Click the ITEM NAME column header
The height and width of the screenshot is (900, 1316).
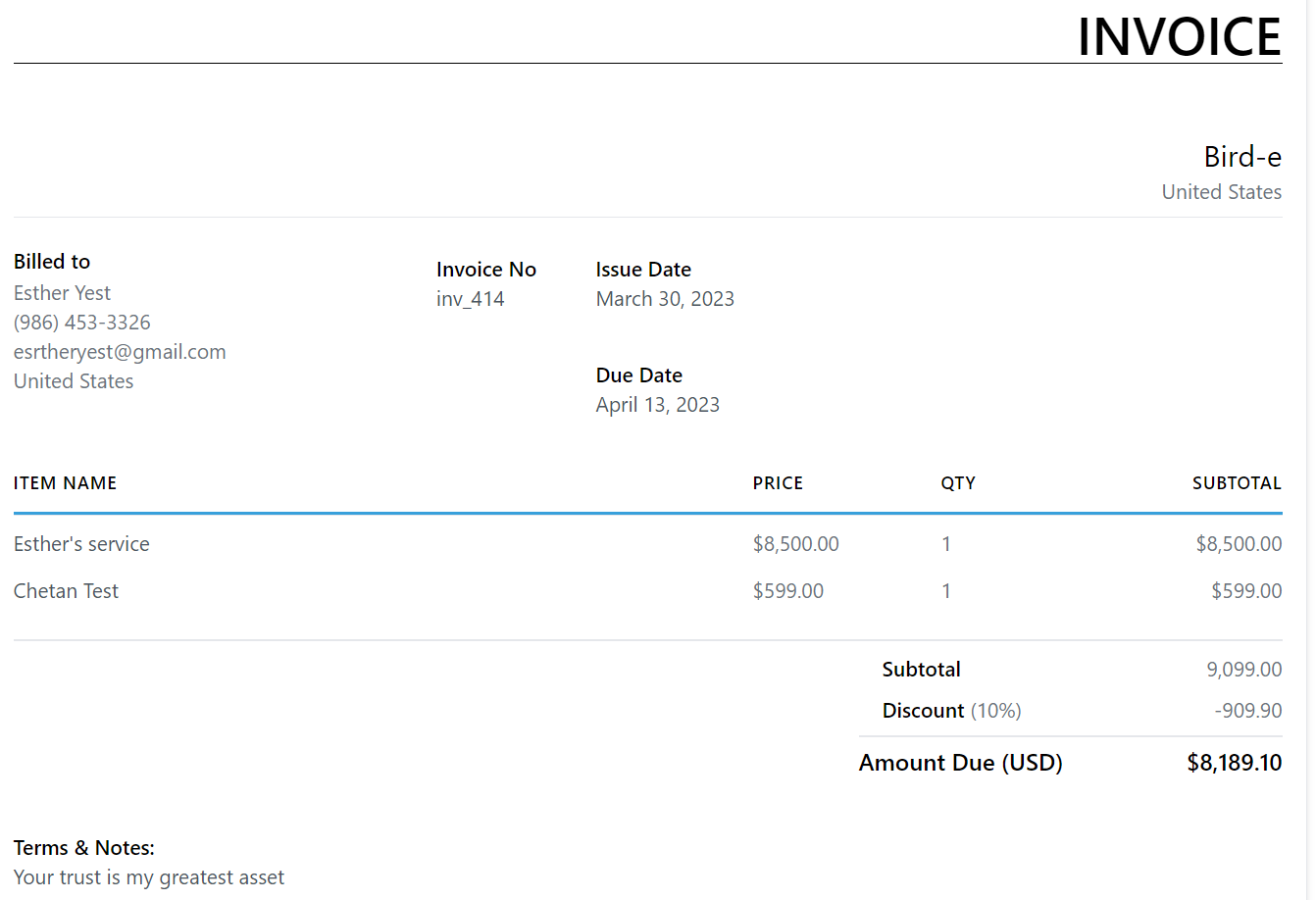tap(65, 483)
